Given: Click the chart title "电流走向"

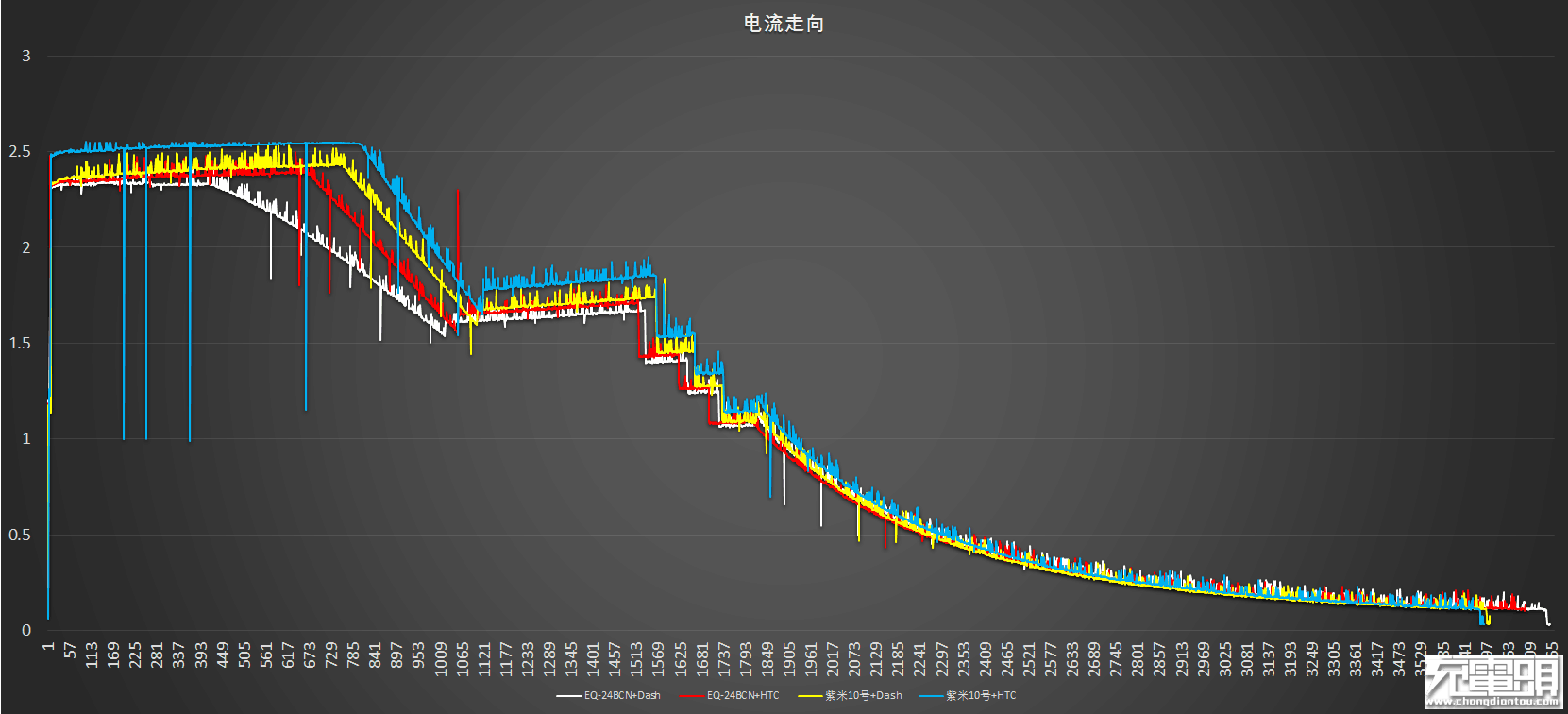Looking at the screenshot, I should pyautogui.click(x=784, y=24).
